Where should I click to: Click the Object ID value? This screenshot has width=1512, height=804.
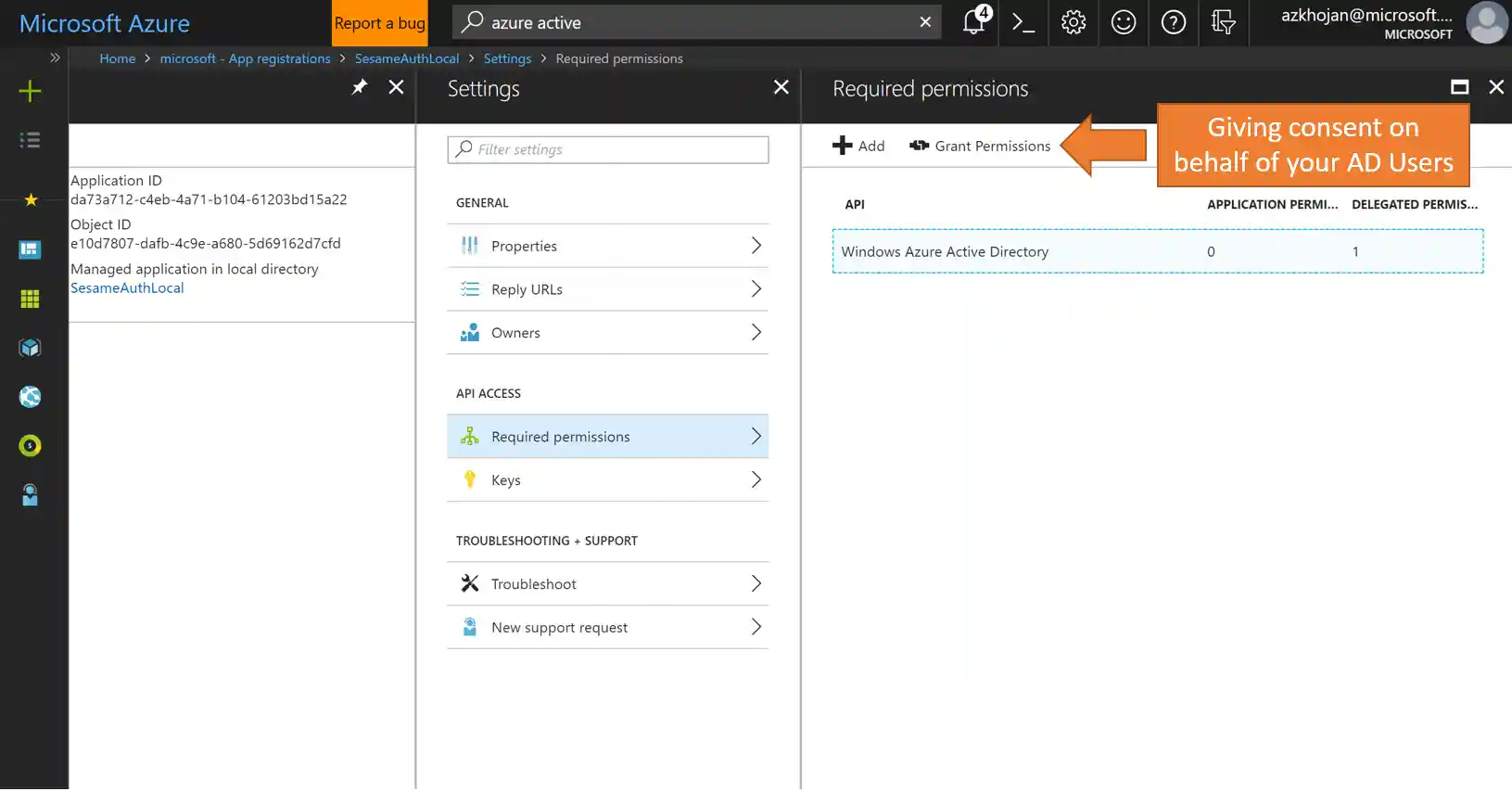click(x=206, y=243)
